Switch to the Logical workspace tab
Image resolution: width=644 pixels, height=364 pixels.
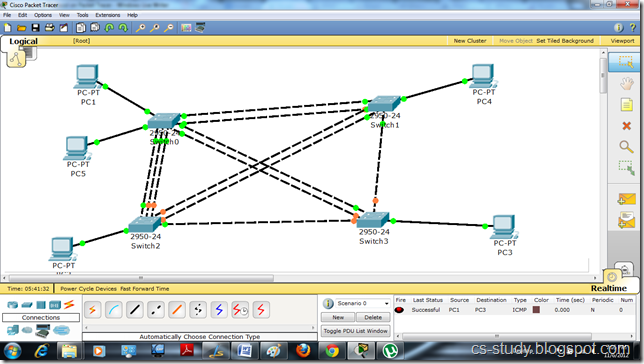click(x=23, y=41)
